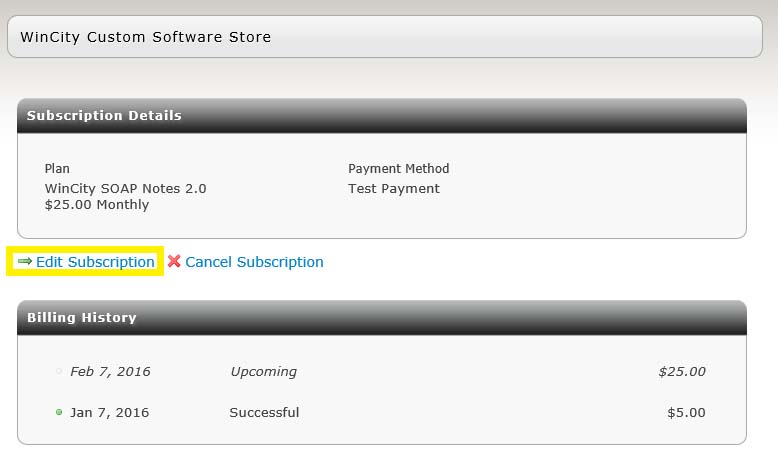Click the green status dot for Jan 7
The image size is (778, 469).
pyautogui.click(x=59, y=412)
